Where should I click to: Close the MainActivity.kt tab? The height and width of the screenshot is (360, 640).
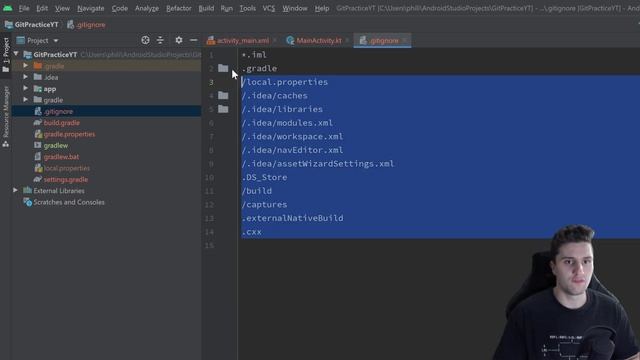tap(347, 40)
